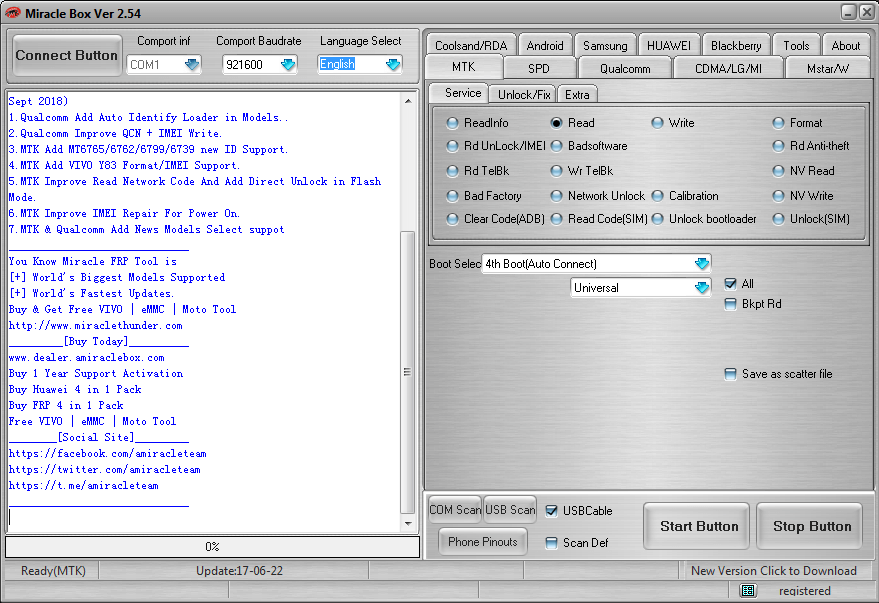This screenshot has height=603, width=879.
Task: Enable the Scan Def checkbox
Action: [x=551, y=542]
